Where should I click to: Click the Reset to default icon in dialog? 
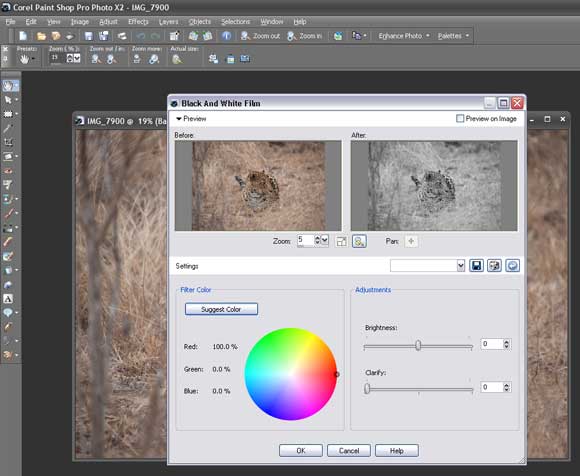[512, 266]
